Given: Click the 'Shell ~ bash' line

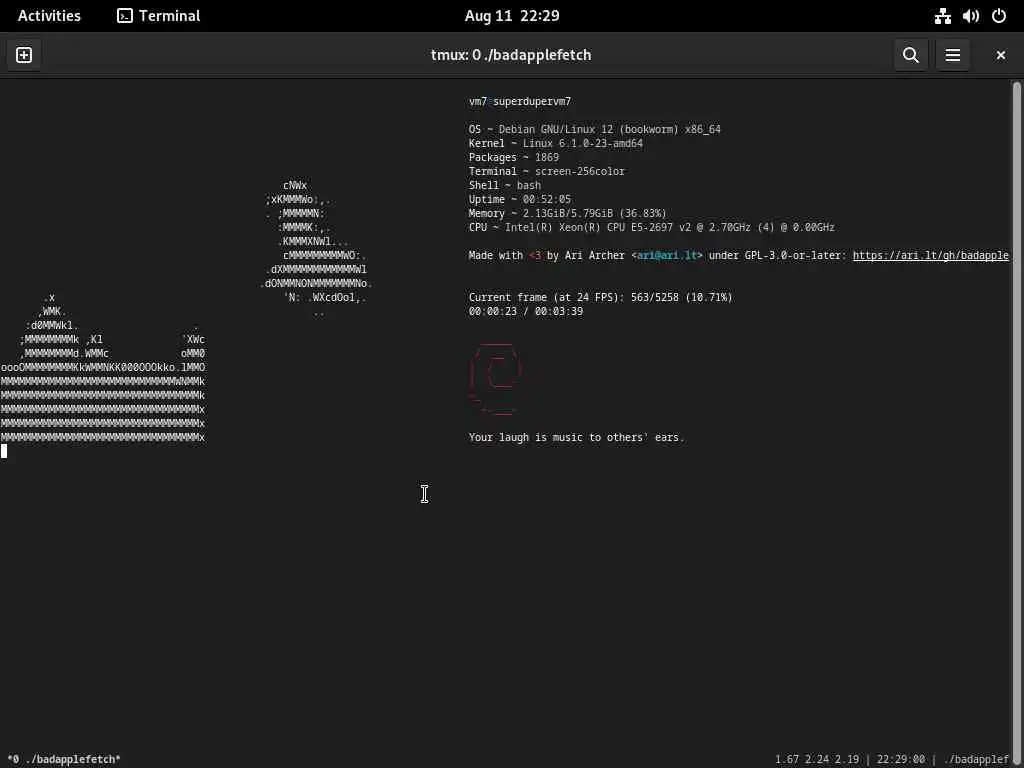Looking at the screenshot, I should [x=505, y=185].
